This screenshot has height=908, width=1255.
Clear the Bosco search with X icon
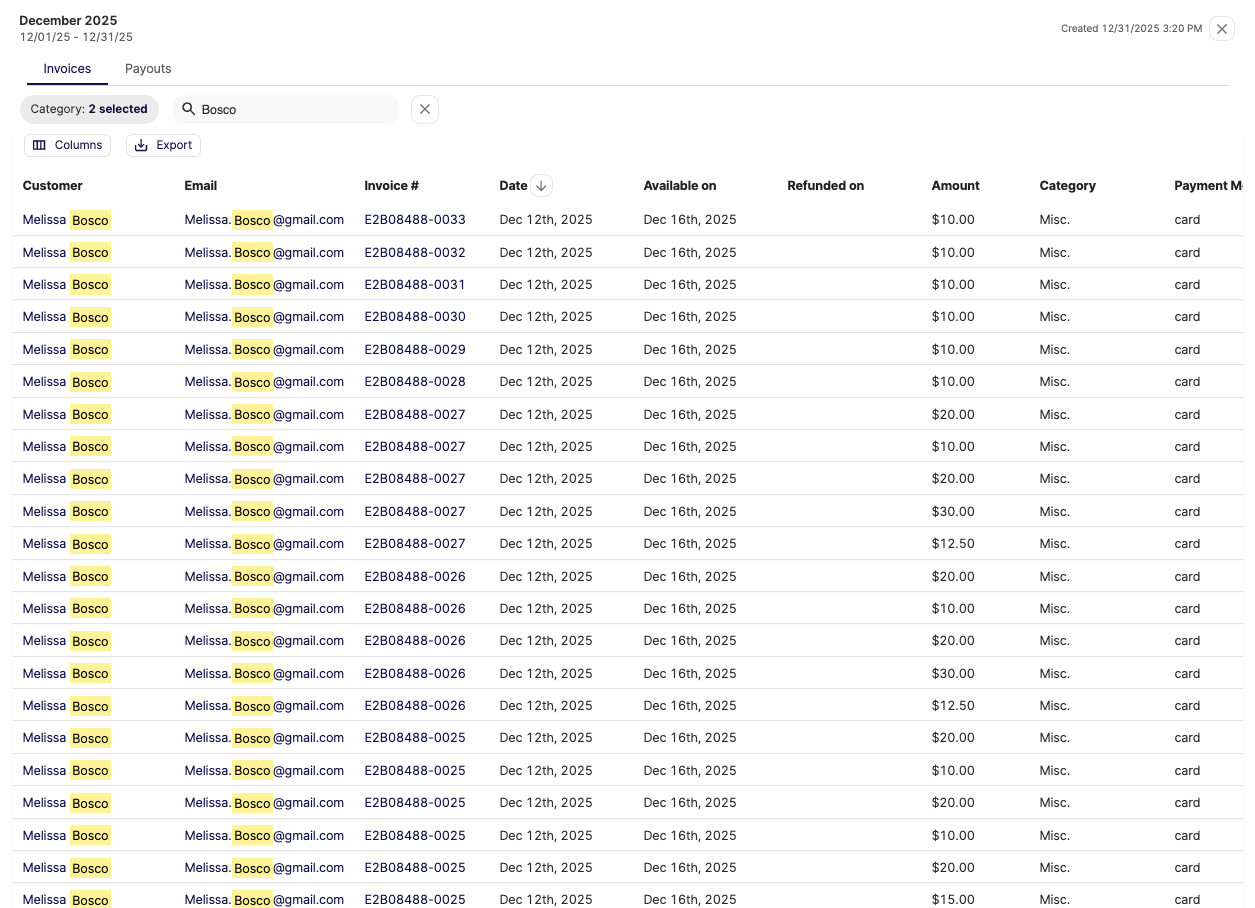pos(425,109)
